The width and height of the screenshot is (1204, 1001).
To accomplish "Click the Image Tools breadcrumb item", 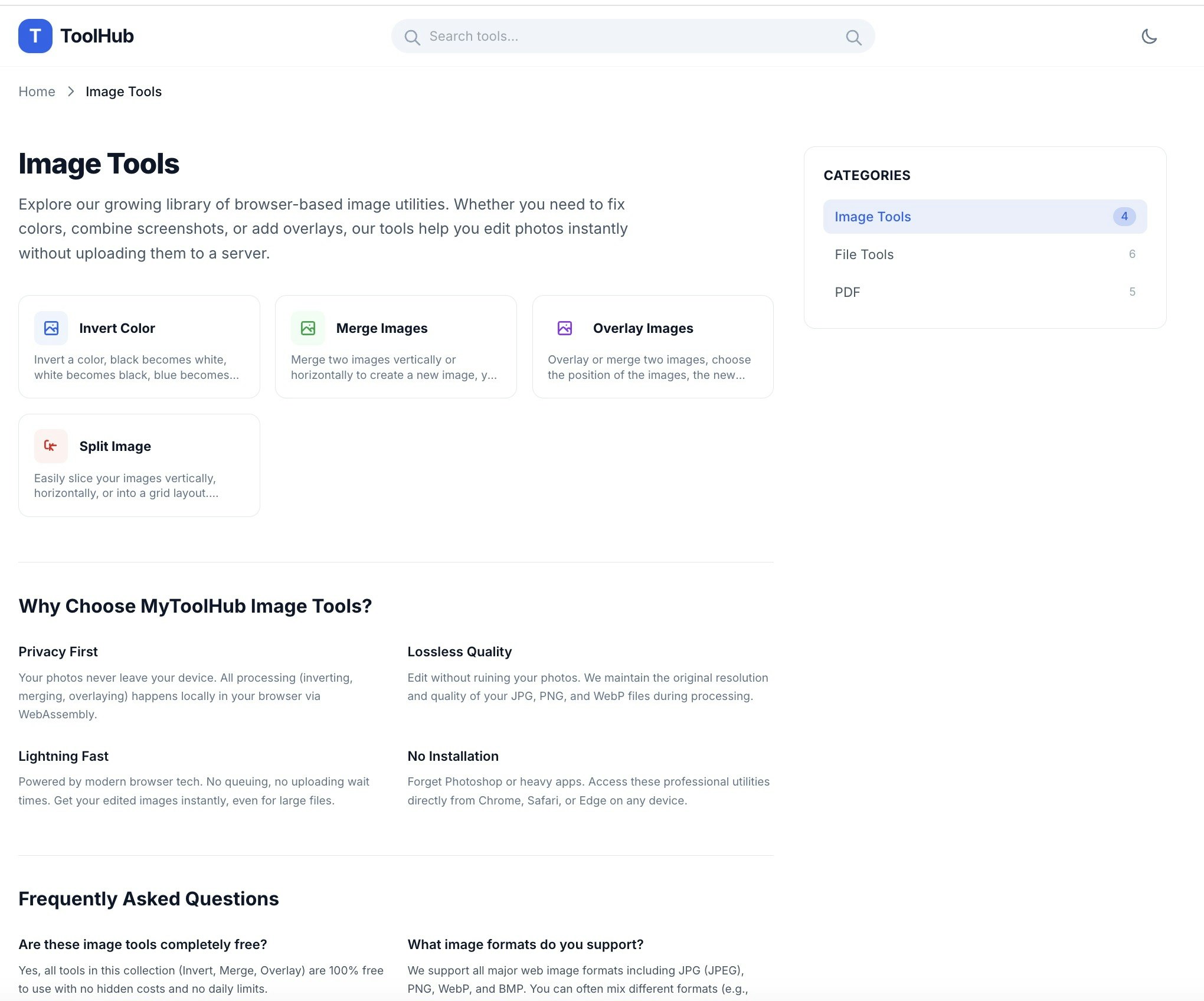I will point(123,91).
